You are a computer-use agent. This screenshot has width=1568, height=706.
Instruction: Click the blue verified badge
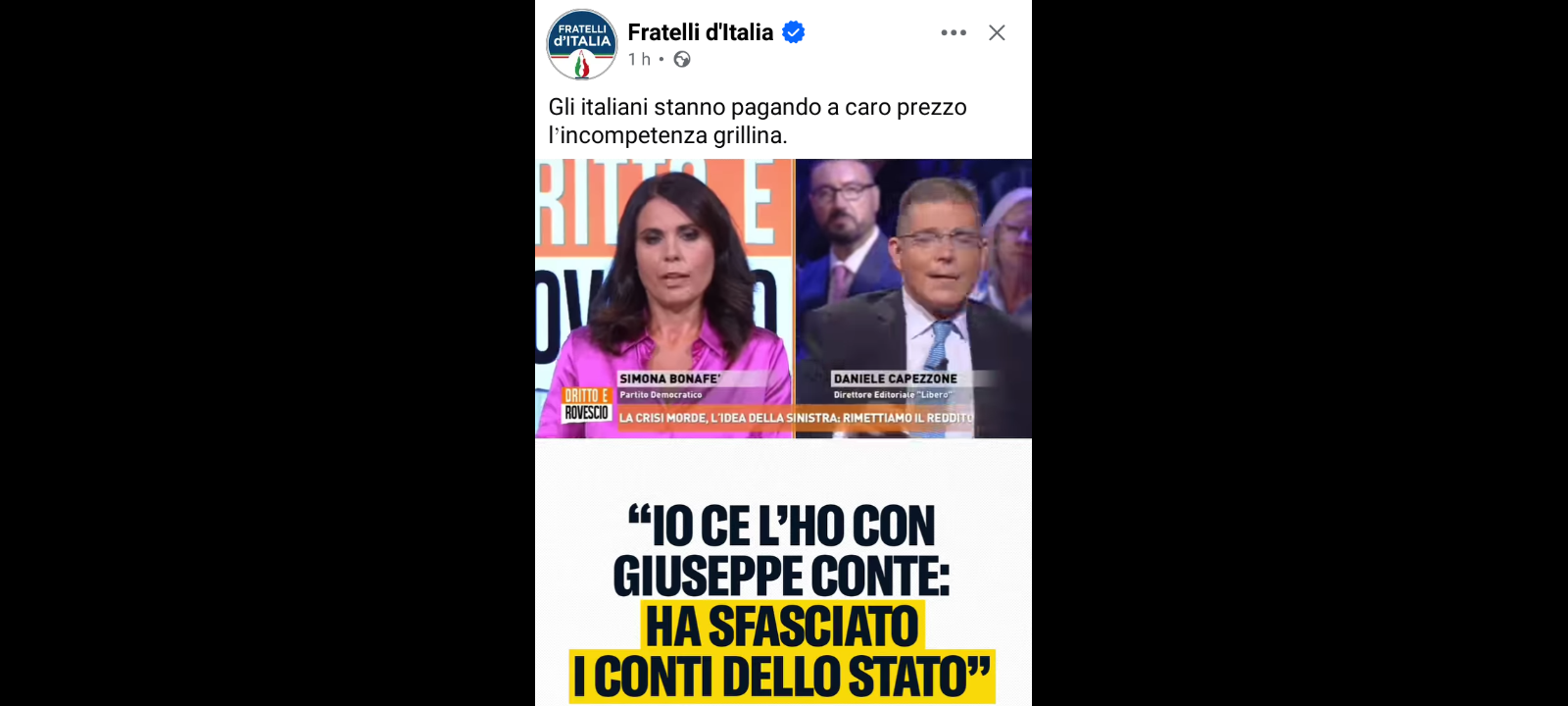[794, 32]
